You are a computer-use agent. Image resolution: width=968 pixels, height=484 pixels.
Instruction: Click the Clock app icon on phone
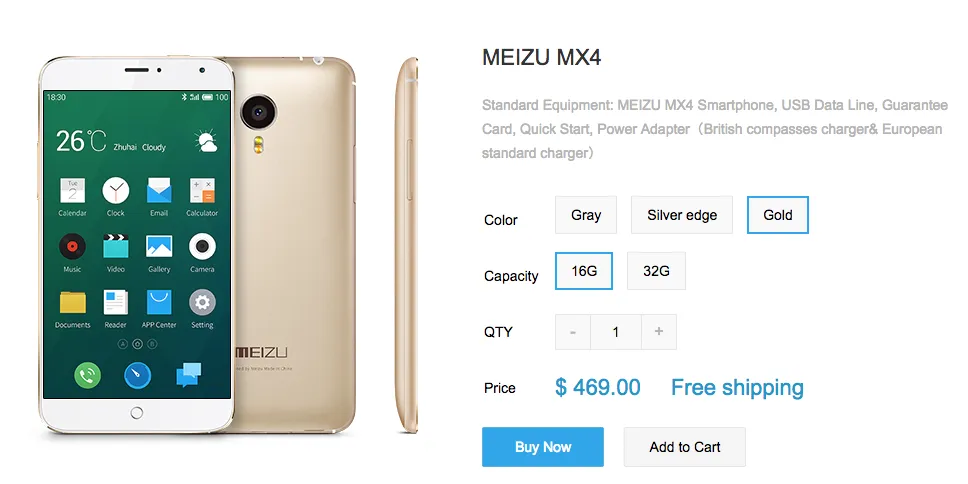pyautogui.click(x=115, y=191)
